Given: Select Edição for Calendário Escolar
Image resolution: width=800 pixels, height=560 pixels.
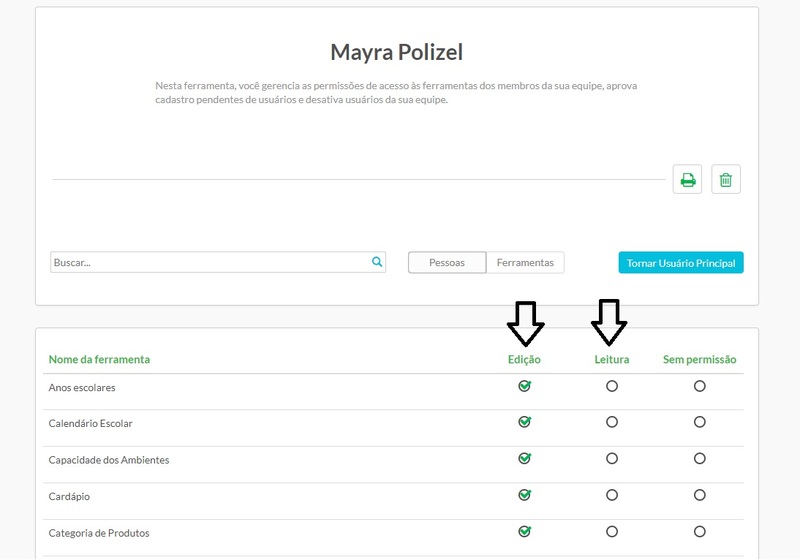Looking at the screenshot, I should (524, 422).
